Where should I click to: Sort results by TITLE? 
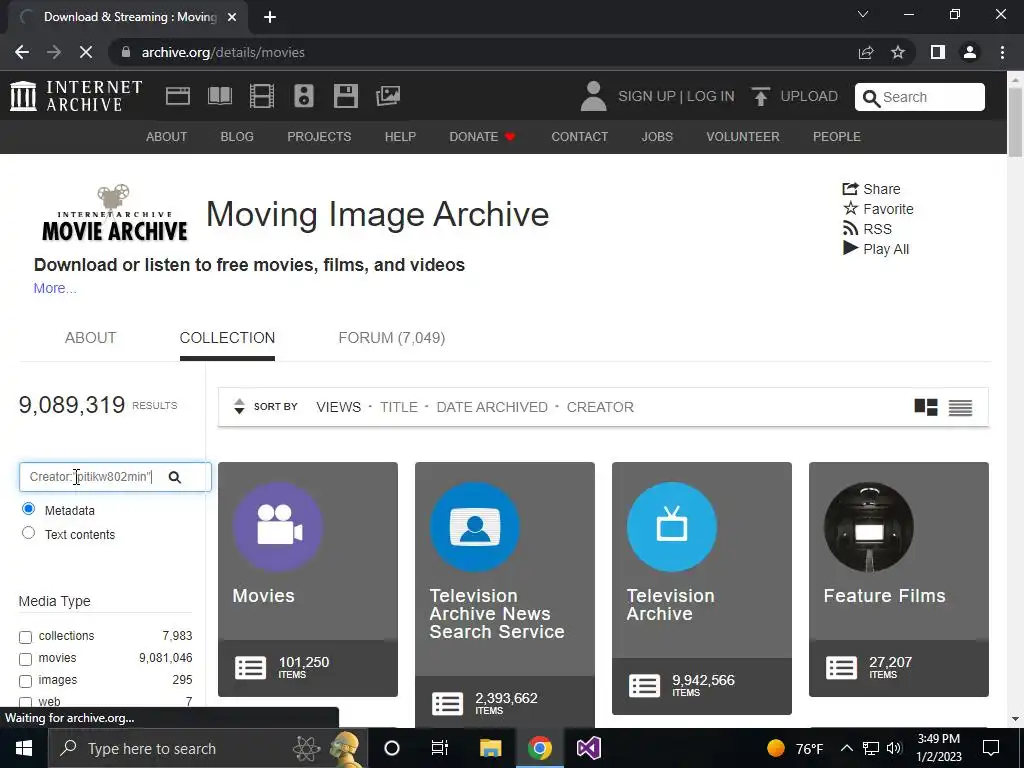[398, 407]
